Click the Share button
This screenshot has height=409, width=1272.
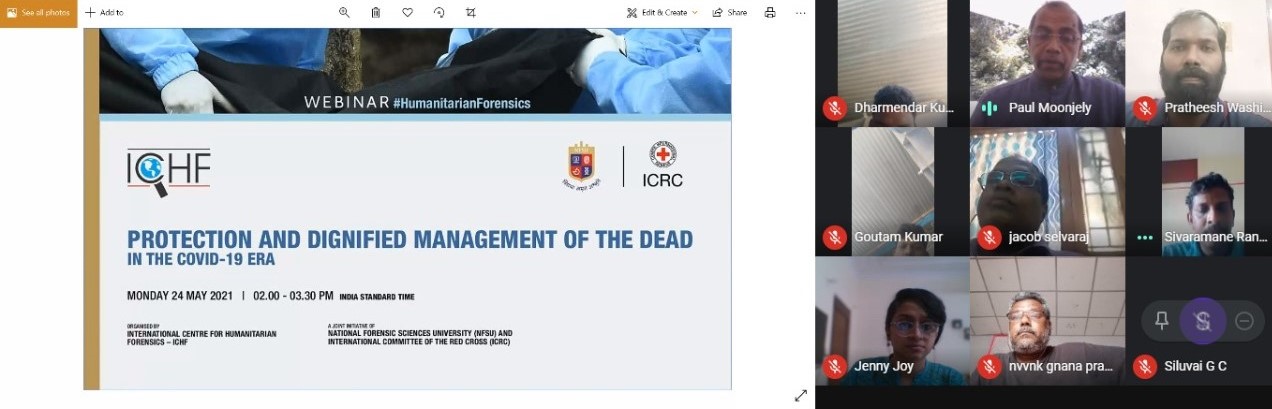point(729,13)
